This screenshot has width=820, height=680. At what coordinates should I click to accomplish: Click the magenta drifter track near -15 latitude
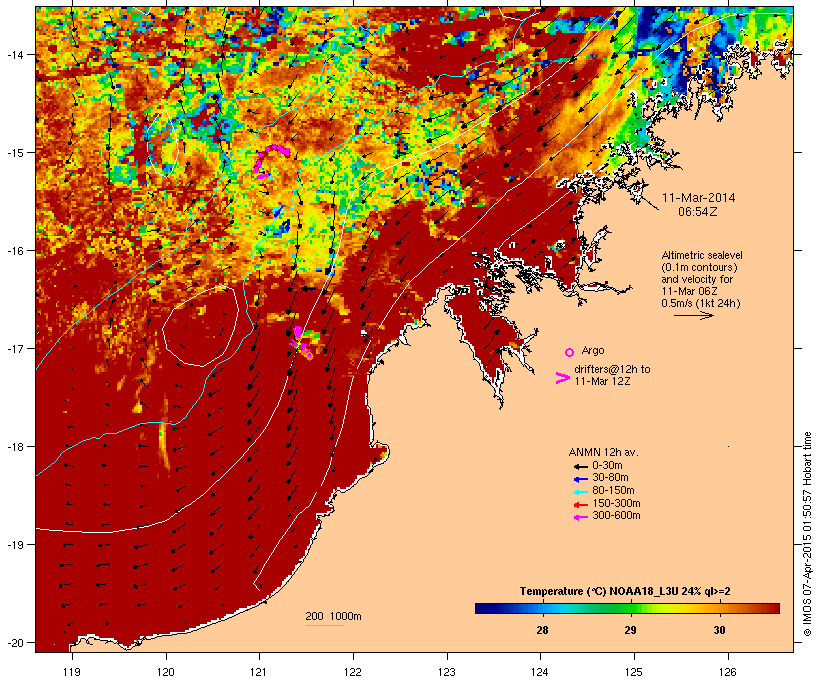click(270, 161)
